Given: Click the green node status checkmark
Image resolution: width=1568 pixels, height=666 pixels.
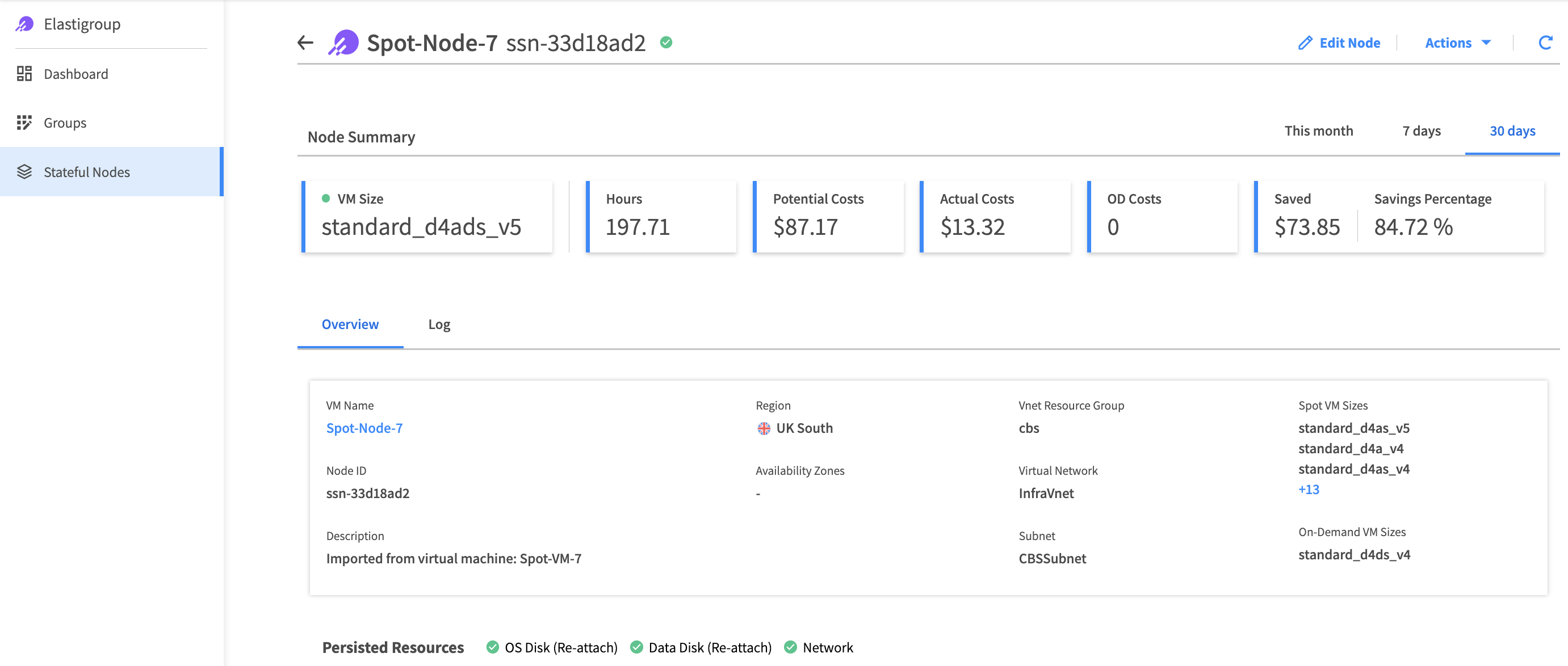Looking at the screenshot, I should (x=666, y=43).
